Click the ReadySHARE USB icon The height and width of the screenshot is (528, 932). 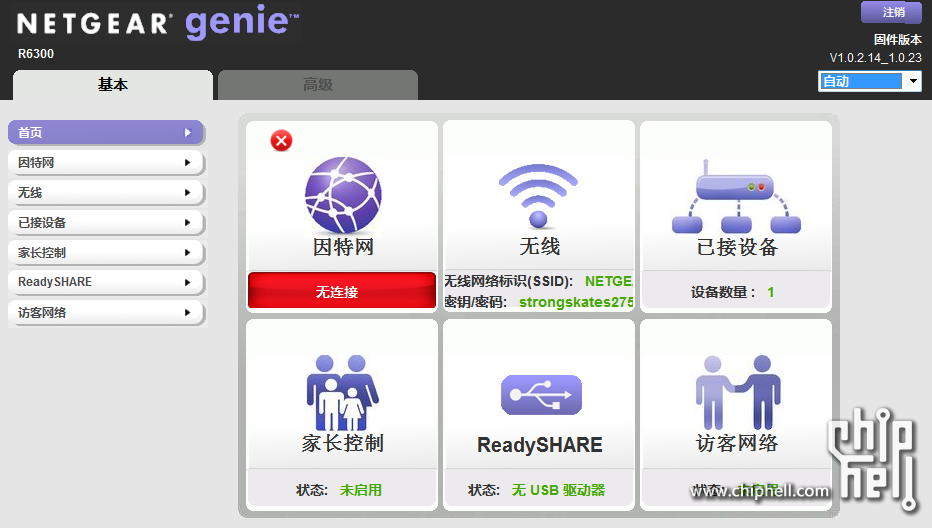(x=541, y=395)
